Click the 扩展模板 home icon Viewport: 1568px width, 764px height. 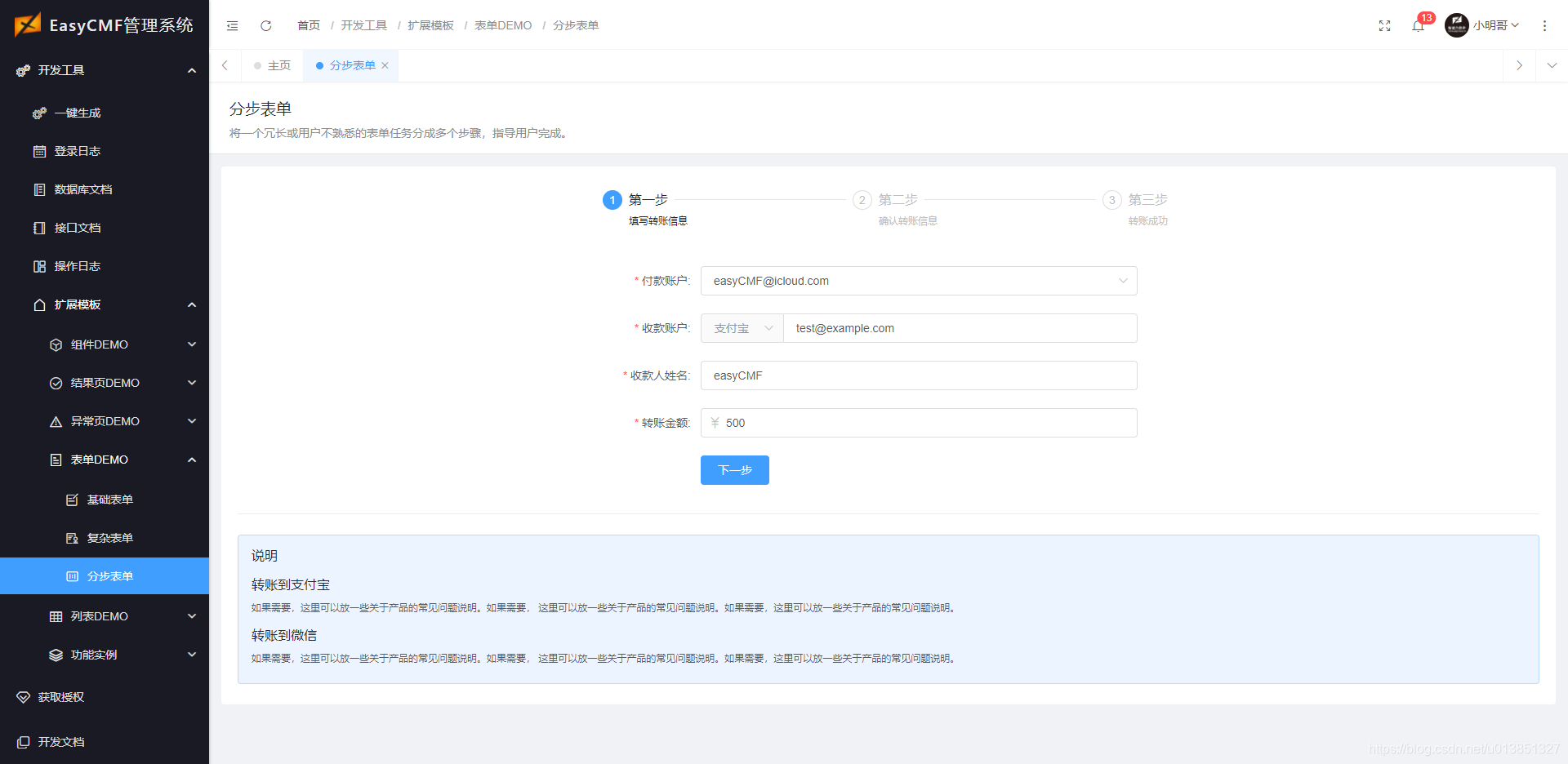click(39, 305)
